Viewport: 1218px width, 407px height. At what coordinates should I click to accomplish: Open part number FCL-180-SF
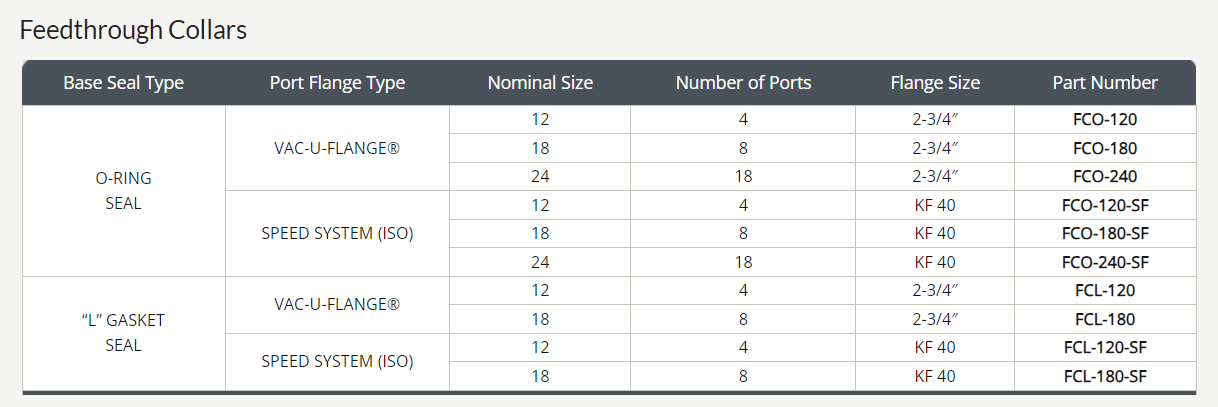(x=1105, y=376)
